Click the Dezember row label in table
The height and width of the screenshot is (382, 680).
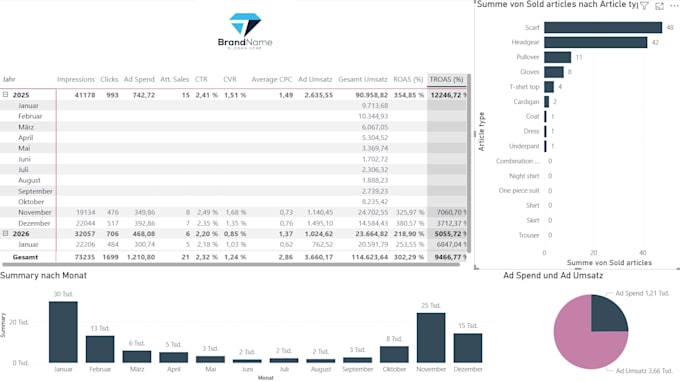pos(34,223)
